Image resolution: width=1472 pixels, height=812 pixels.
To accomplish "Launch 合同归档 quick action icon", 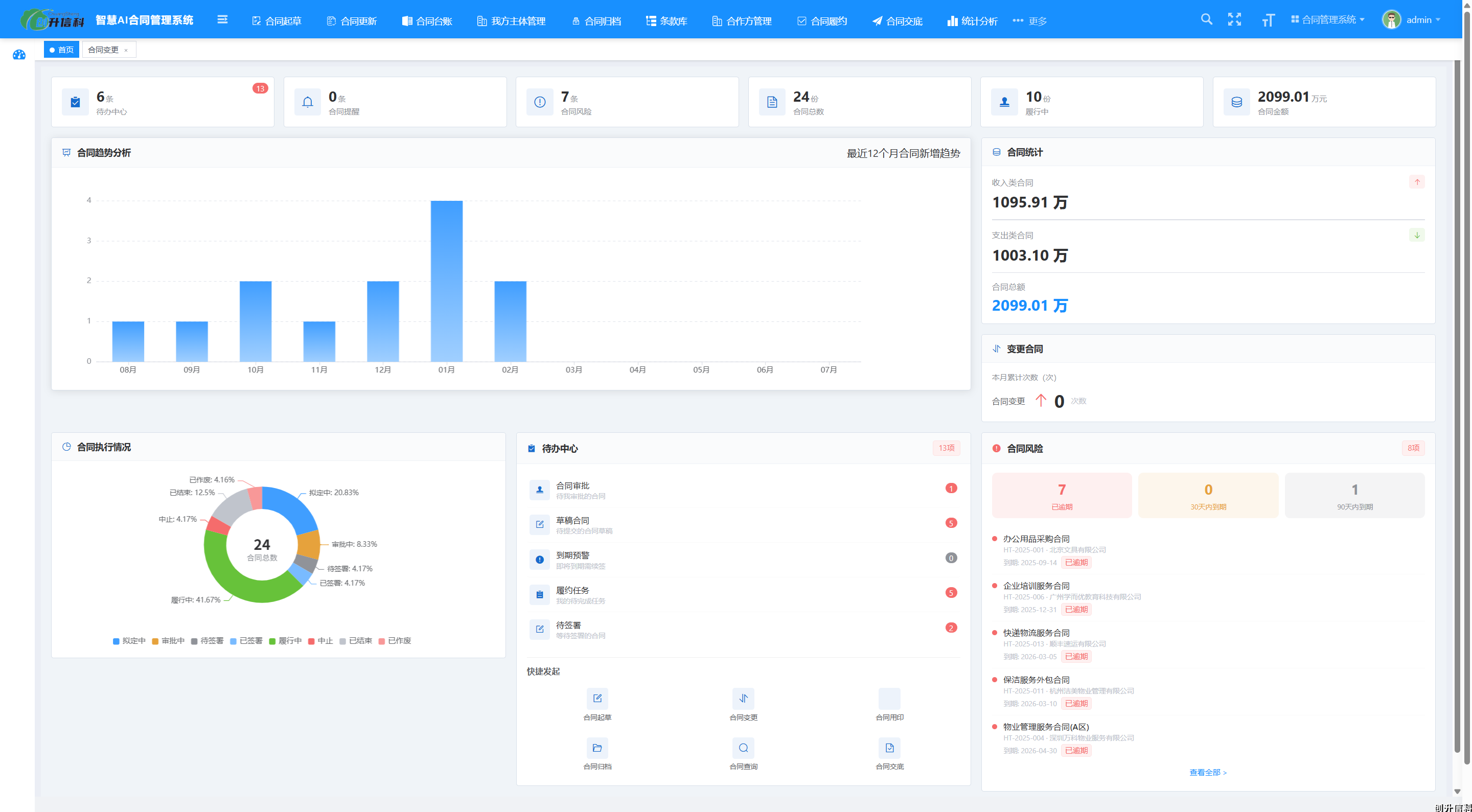I will click(597, 748).
